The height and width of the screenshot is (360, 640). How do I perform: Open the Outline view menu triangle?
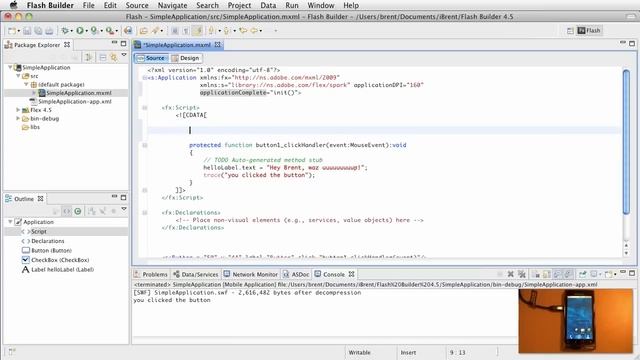tap(124, 209)
